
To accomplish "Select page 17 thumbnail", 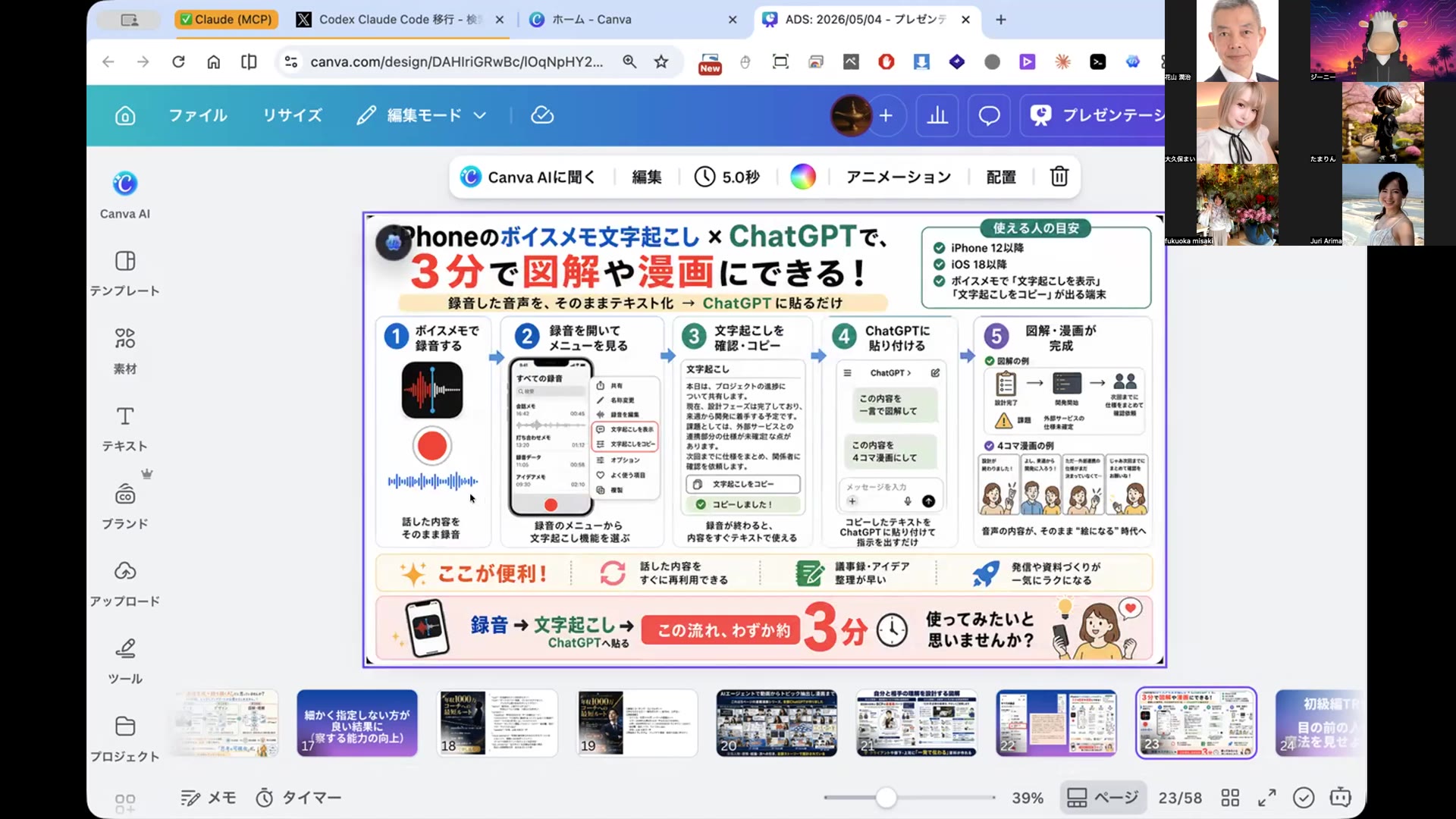I will click(357, 723).
